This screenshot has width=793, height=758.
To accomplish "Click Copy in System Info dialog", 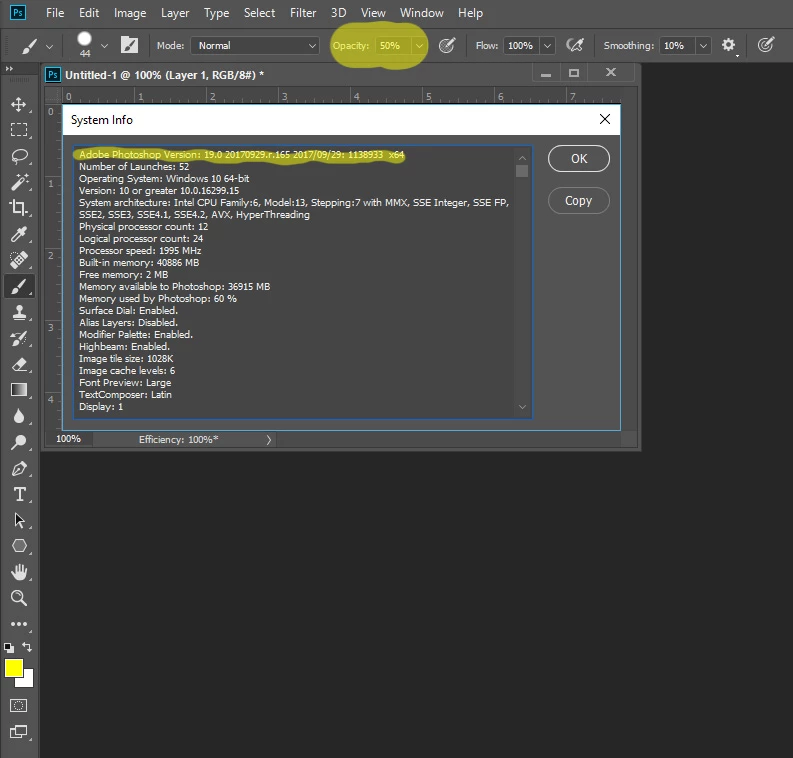I will pyautogui.click(x=579, y=201).
